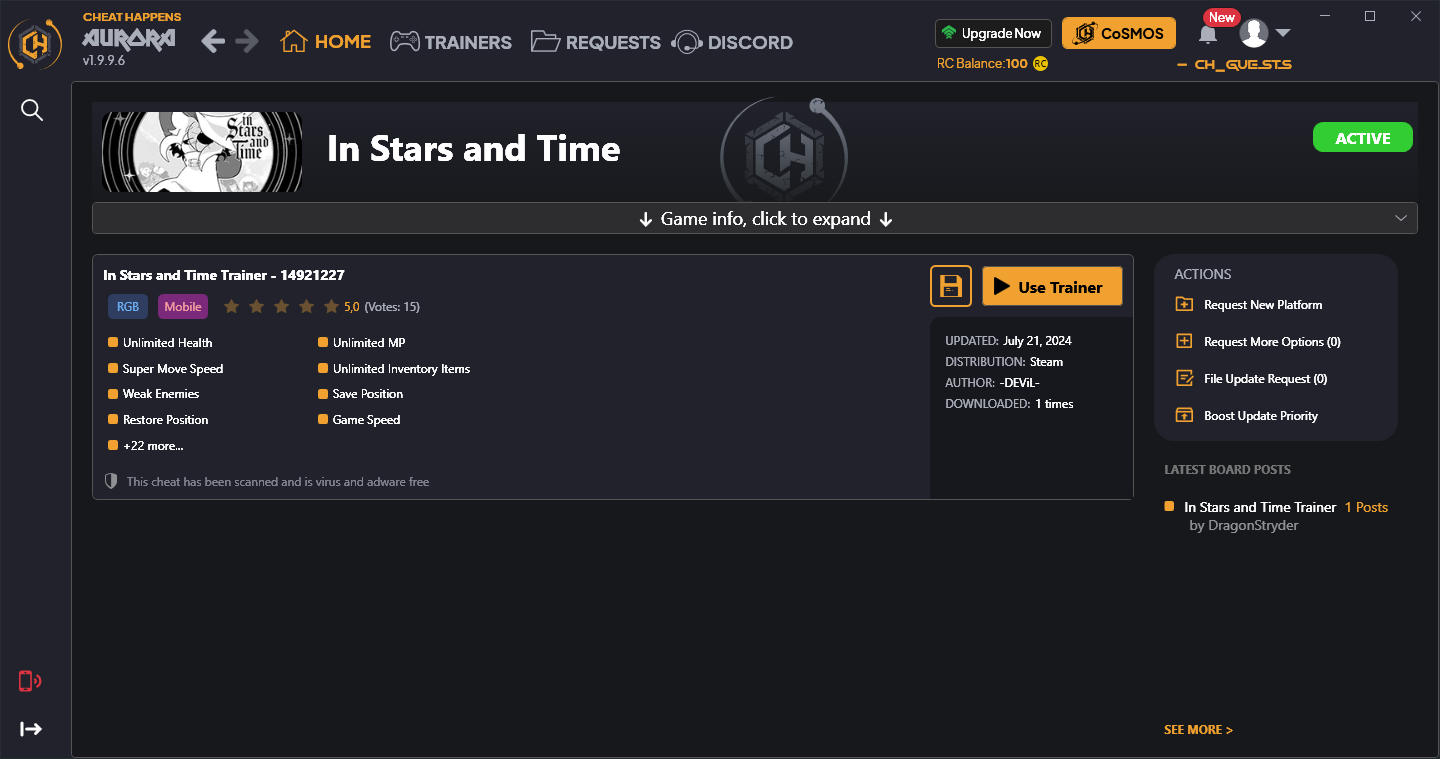The height and width of the screenshot is (759, 1440).
Task: Click the Request More Options plus icon
Action: 1184,341
